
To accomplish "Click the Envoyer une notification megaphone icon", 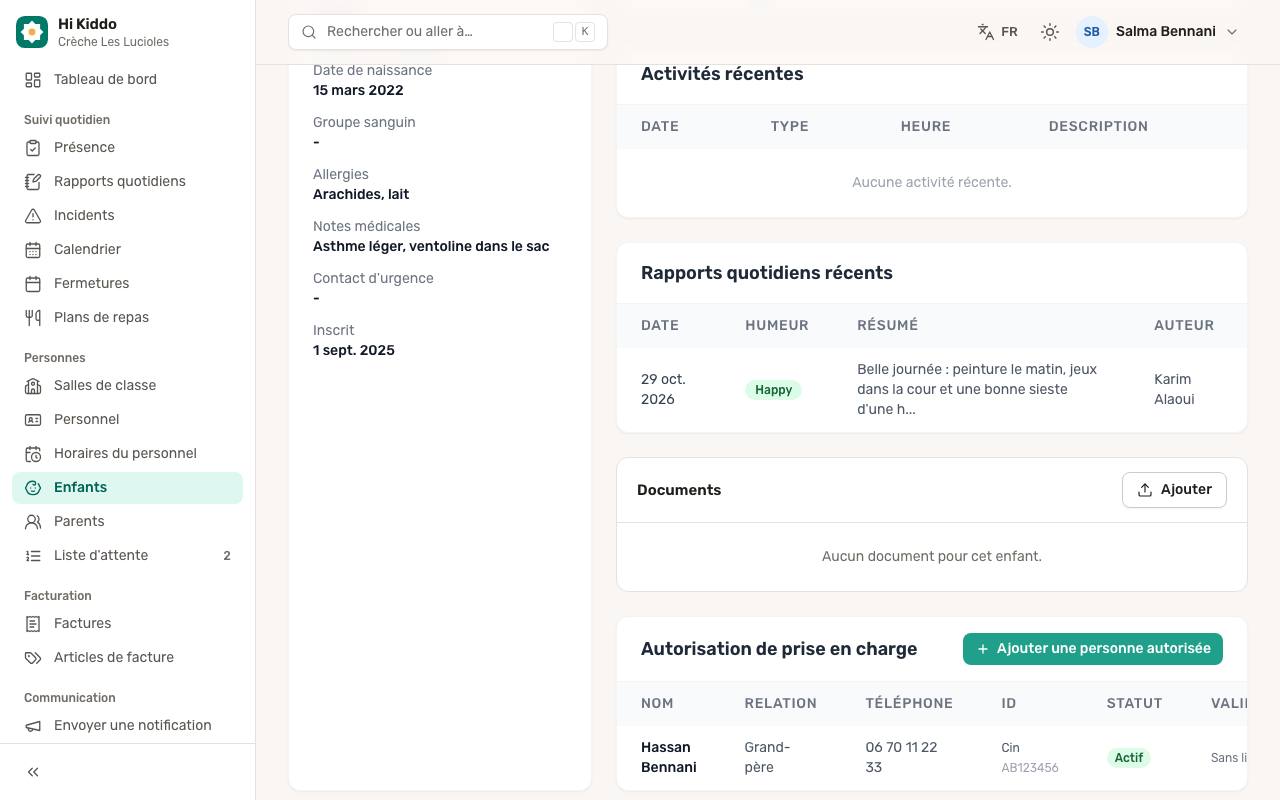I will click(x=33, y=726).
